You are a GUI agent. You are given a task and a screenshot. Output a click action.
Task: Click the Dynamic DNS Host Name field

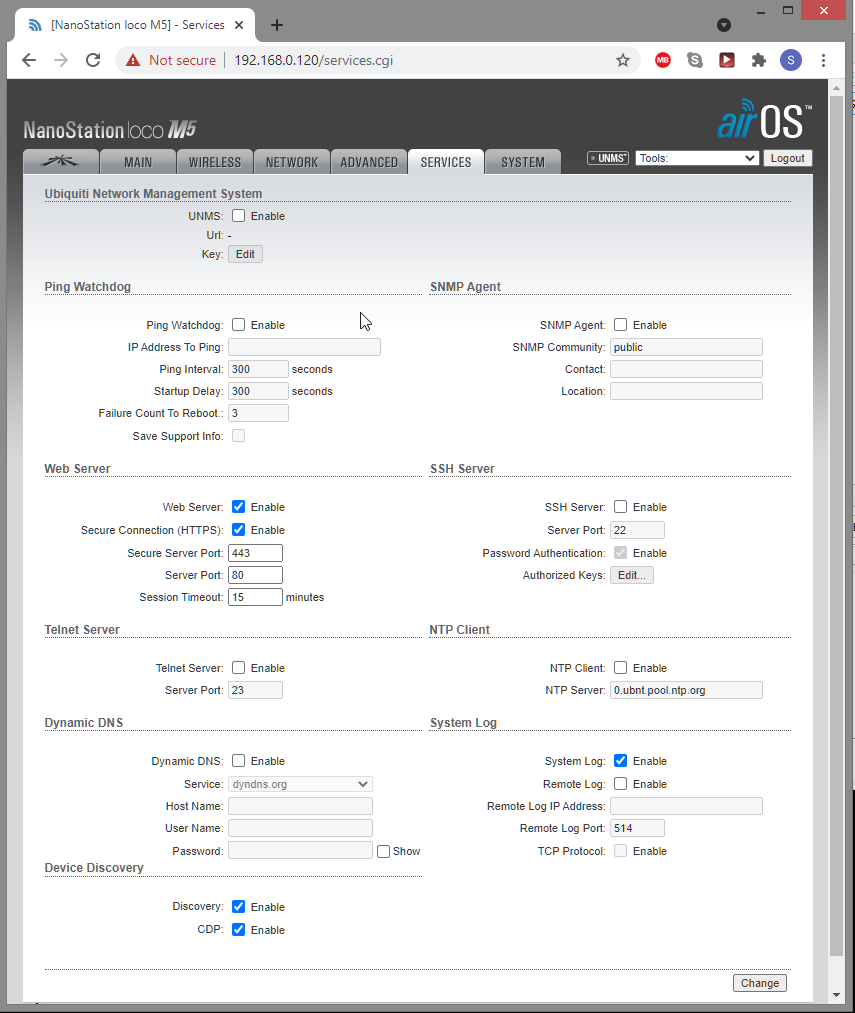pyautogui.click(x=301, y=806)
